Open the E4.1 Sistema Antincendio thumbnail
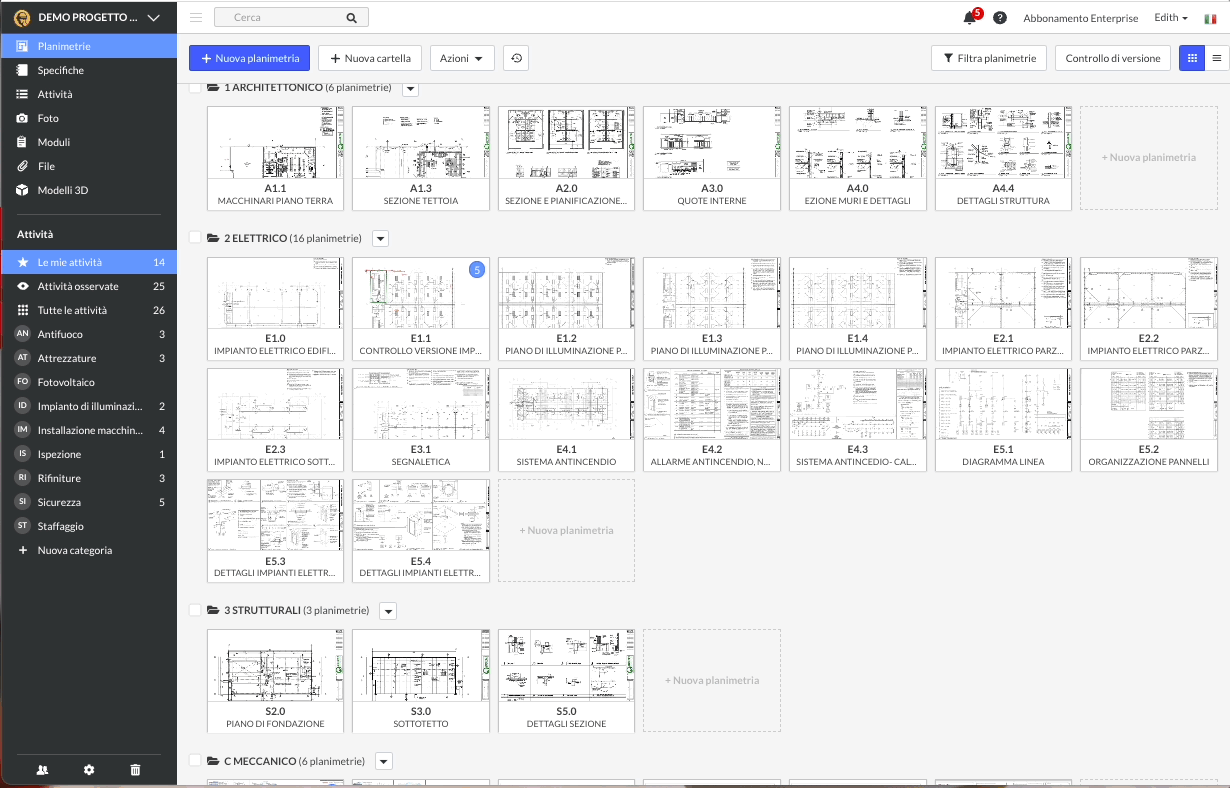This screenshot has height=788, width=1230. (566, 420)
